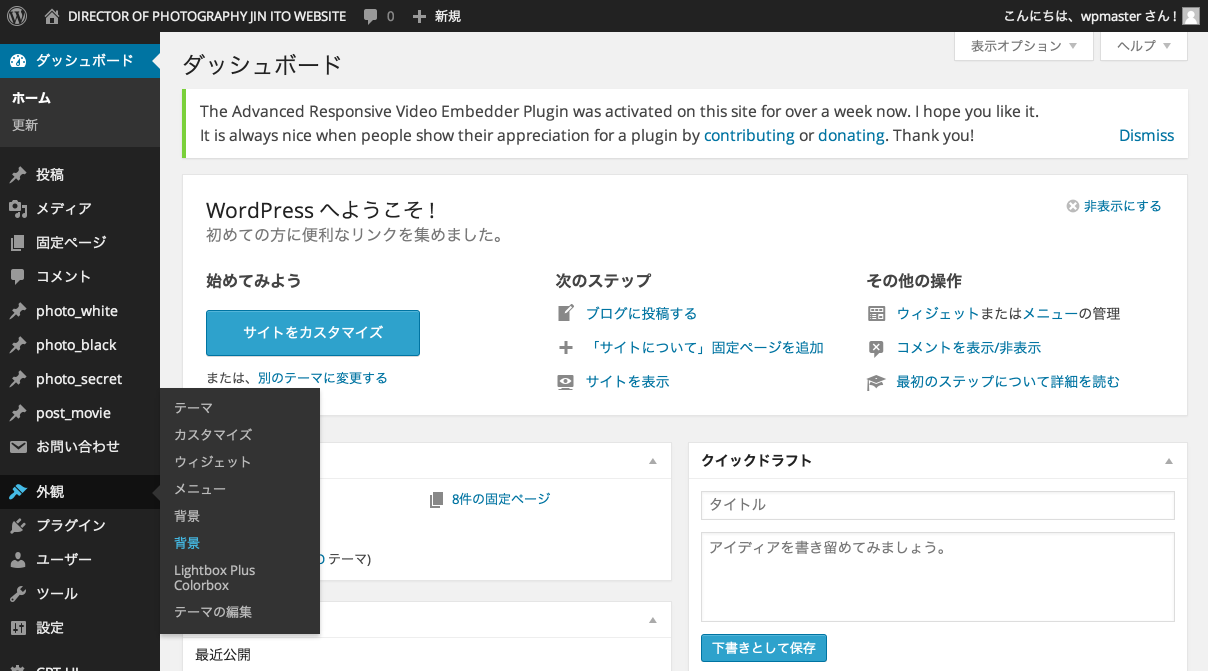This screenshot has width=1208, height=671.
Task: Click the WordPress logo in admin bar
Action: (17, 16)
